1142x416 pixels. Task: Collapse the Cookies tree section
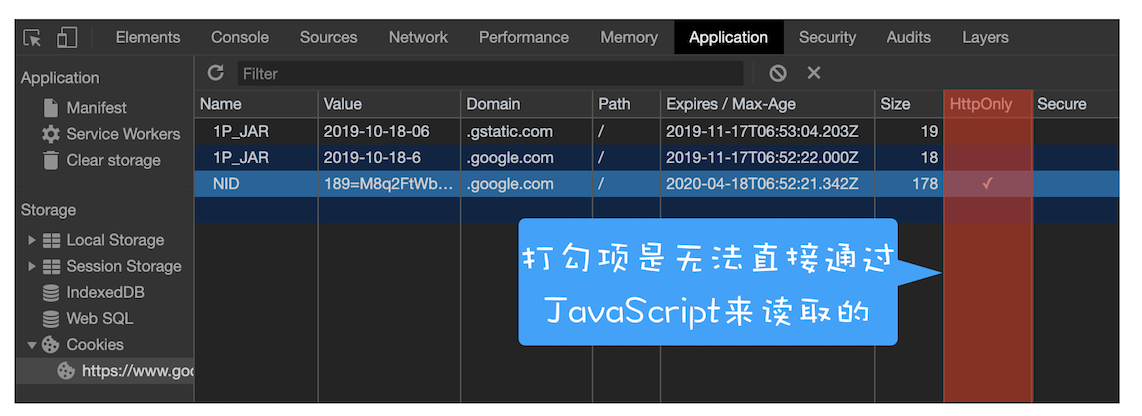click(x=32, y=344)
